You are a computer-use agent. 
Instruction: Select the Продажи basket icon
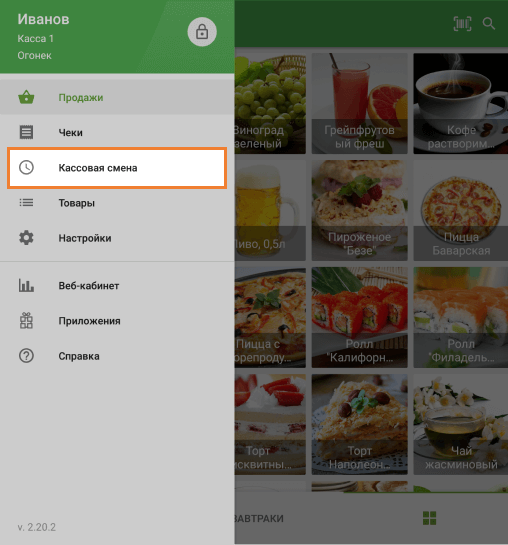26,97
